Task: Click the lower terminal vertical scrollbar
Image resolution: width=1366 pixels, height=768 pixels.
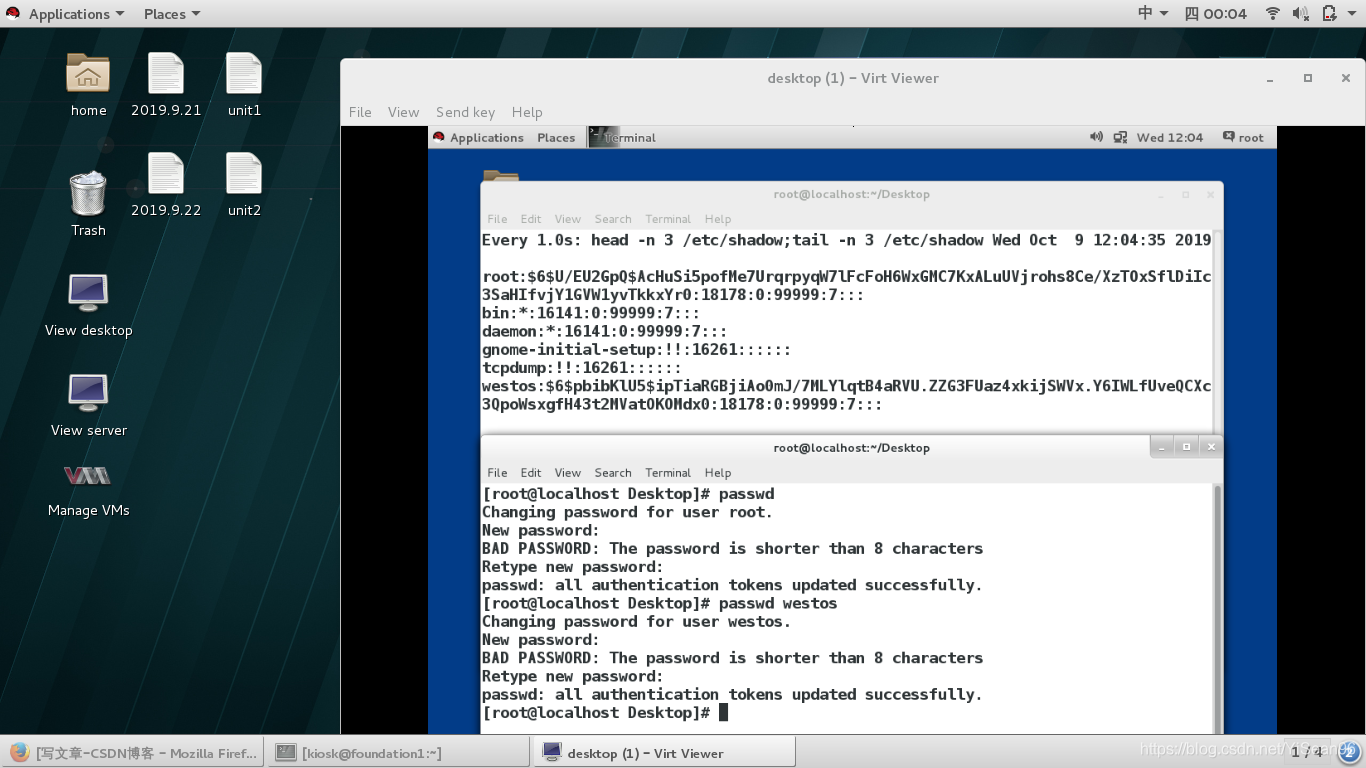Action: tap(1217, 609)
